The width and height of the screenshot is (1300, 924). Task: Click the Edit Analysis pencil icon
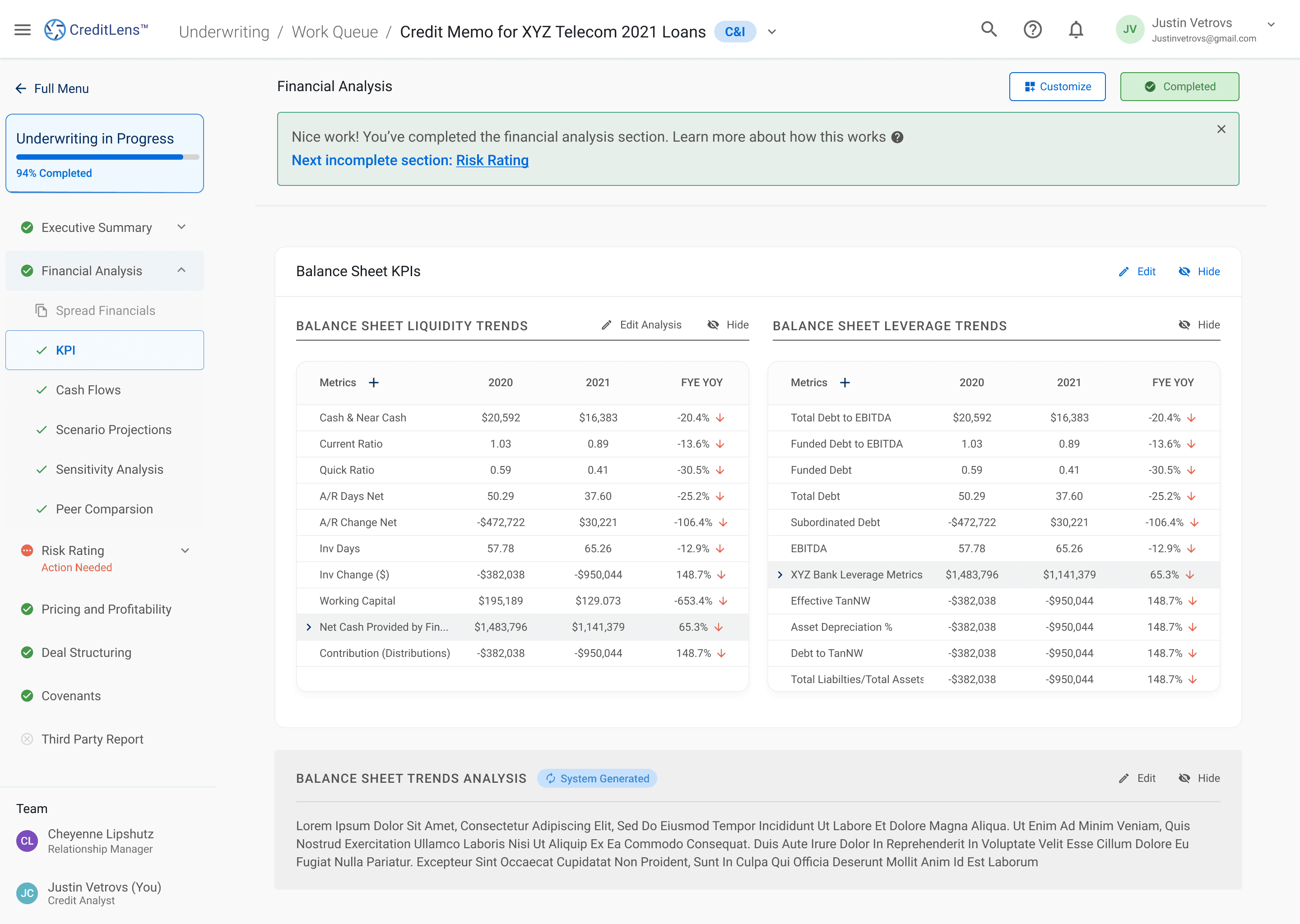[x=607, y=325]
